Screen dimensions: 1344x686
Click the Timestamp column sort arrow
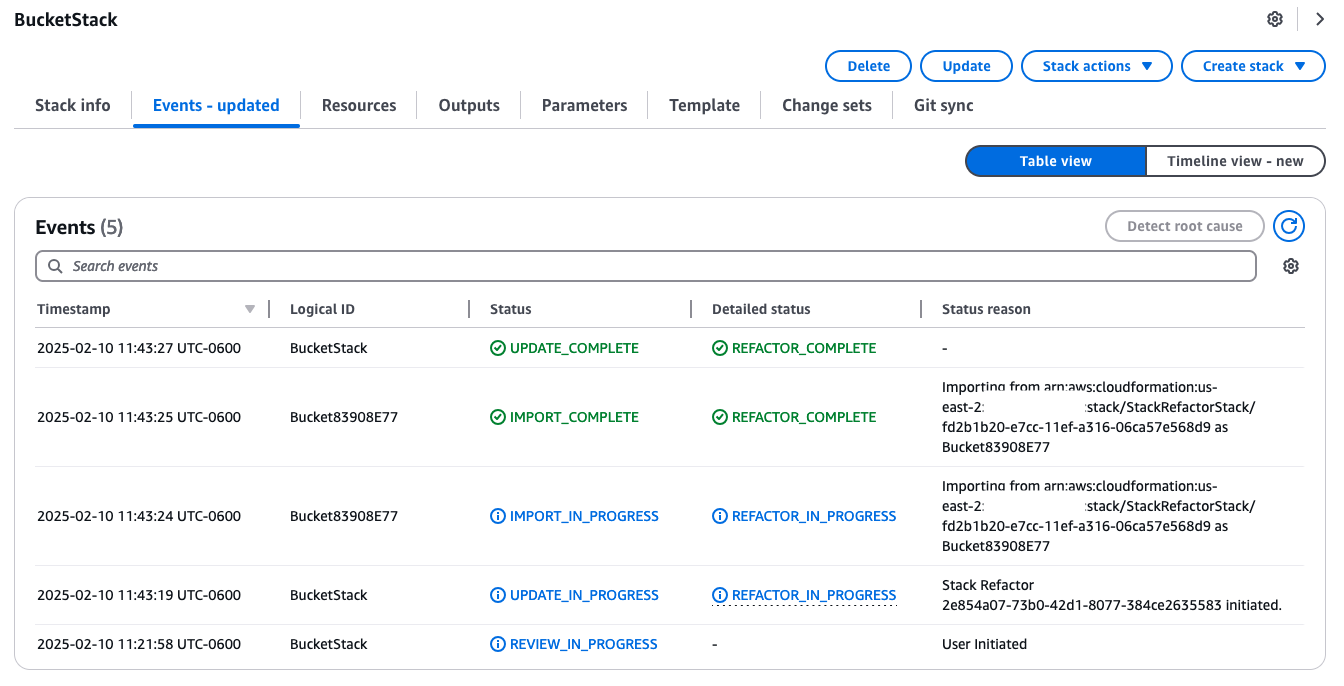[x=250, y=310]
